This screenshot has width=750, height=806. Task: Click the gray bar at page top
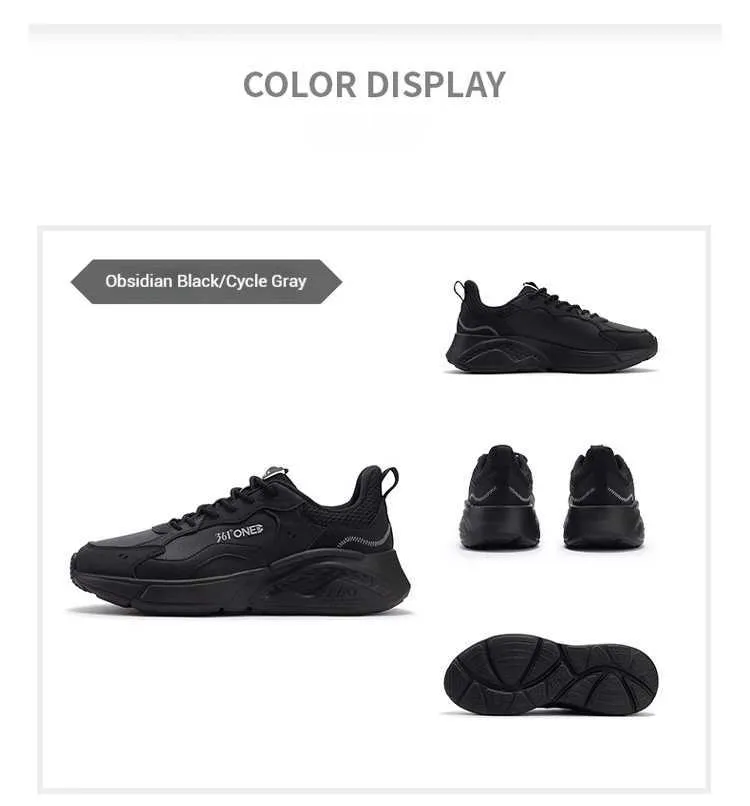click(375, 32)
